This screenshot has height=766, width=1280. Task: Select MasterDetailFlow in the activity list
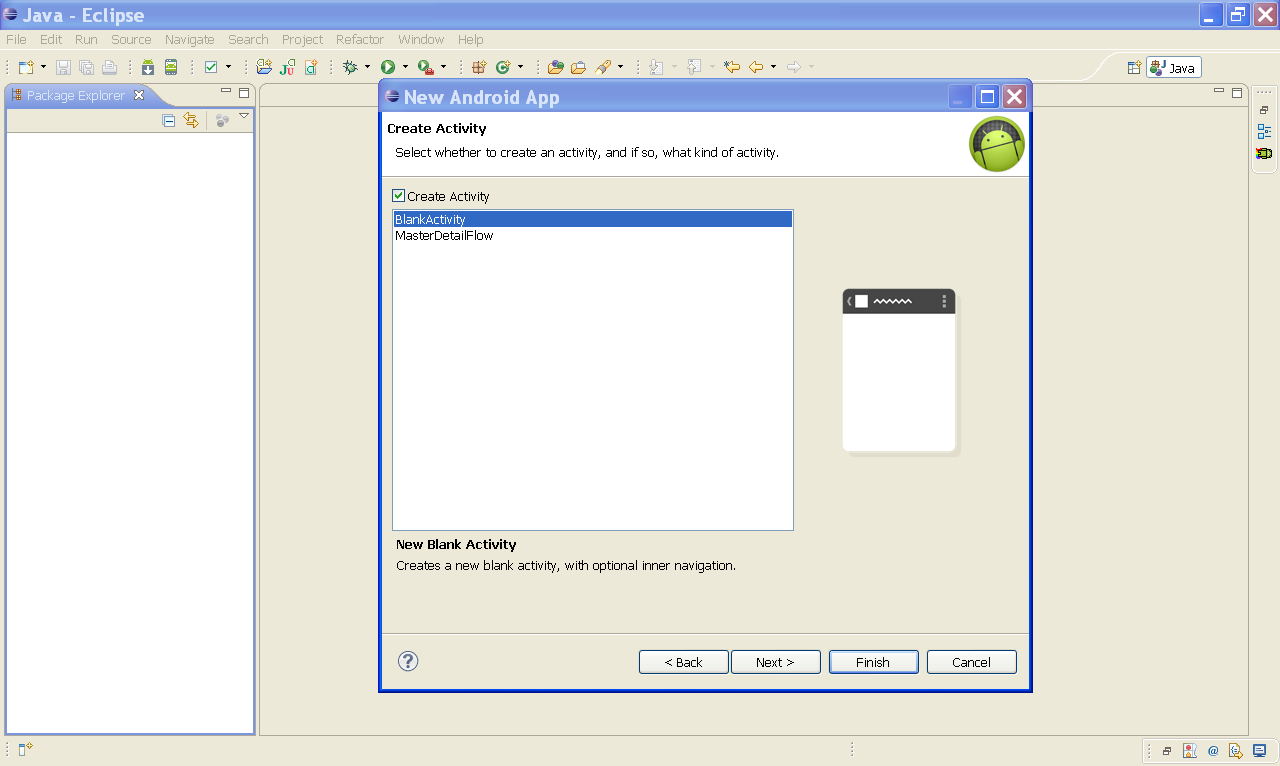(x=444, y=235)
